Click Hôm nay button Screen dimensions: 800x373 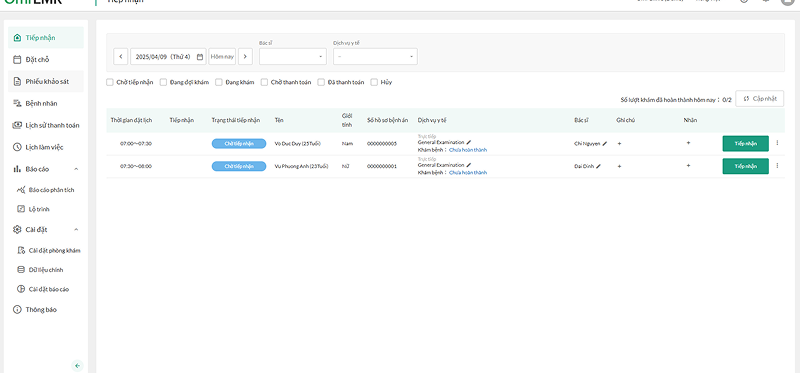coord(222,57)
